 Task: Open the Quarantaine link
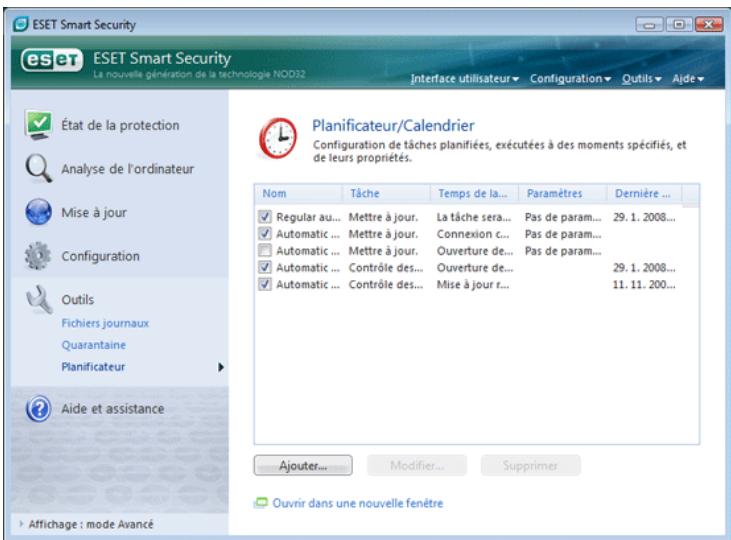click(94, 345)
